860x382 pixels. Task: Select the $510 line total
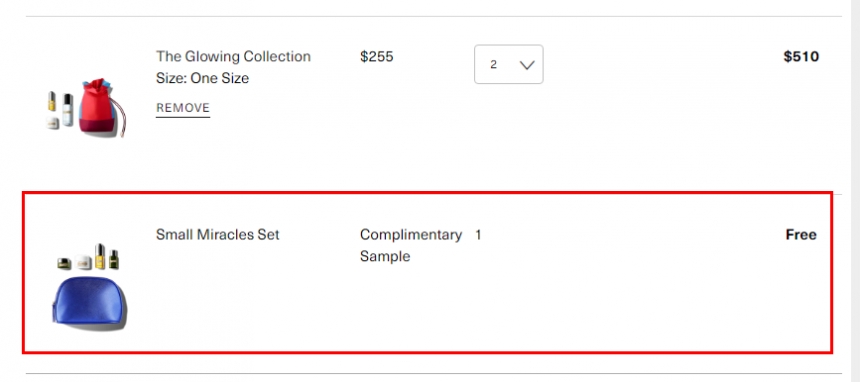point(801,57)
